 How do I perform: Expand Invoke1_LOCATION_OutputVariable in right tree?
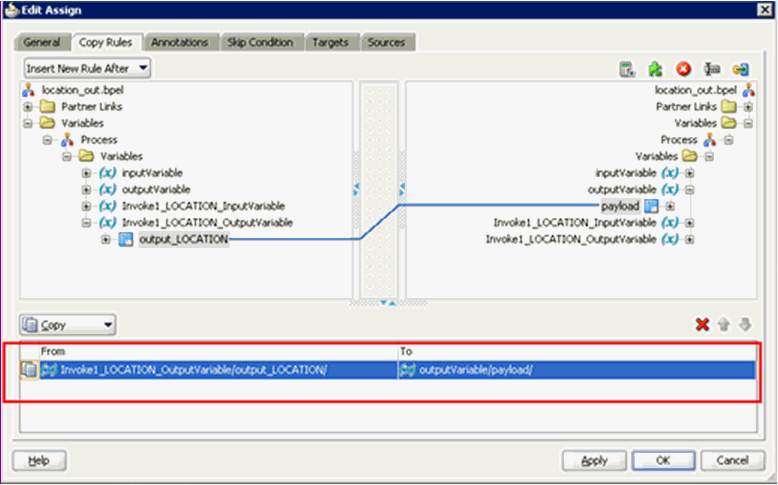coord(690,239)
